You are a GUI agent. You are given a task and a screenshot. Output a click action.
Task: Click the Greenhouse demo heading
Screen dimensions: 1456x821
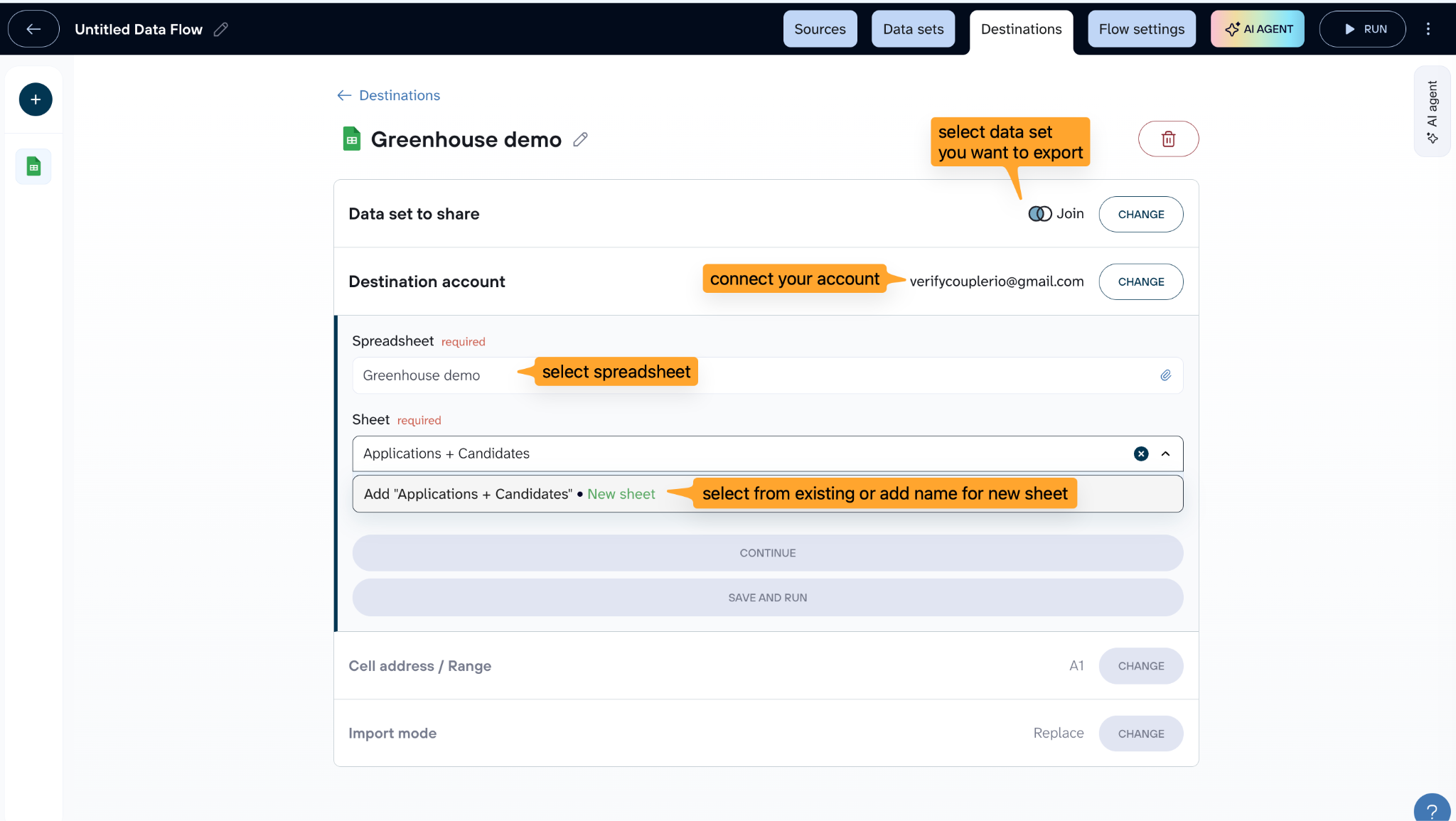[466, 139]
